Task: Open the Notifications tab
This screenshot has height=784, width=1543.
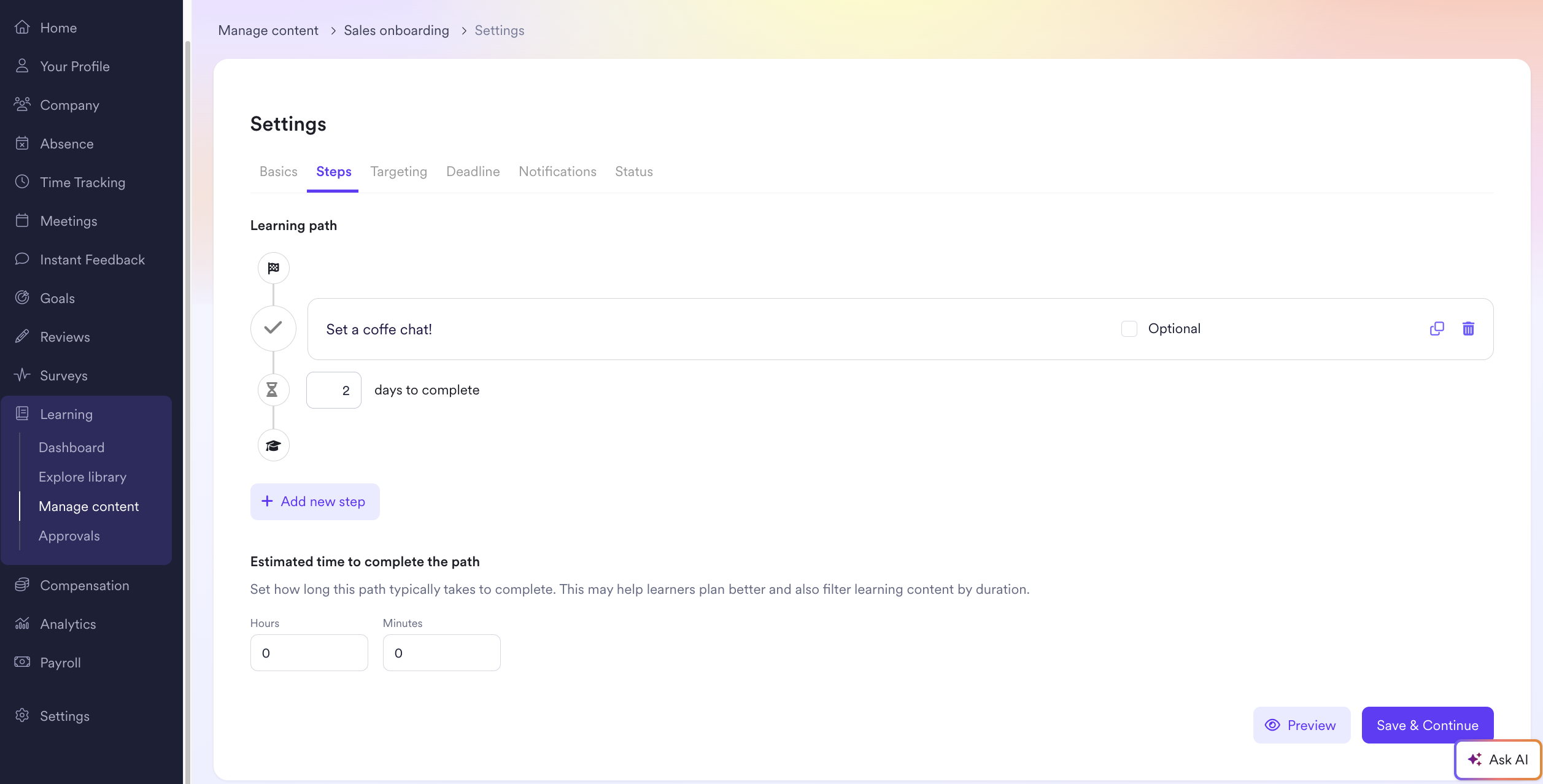Action: [557, 172]
